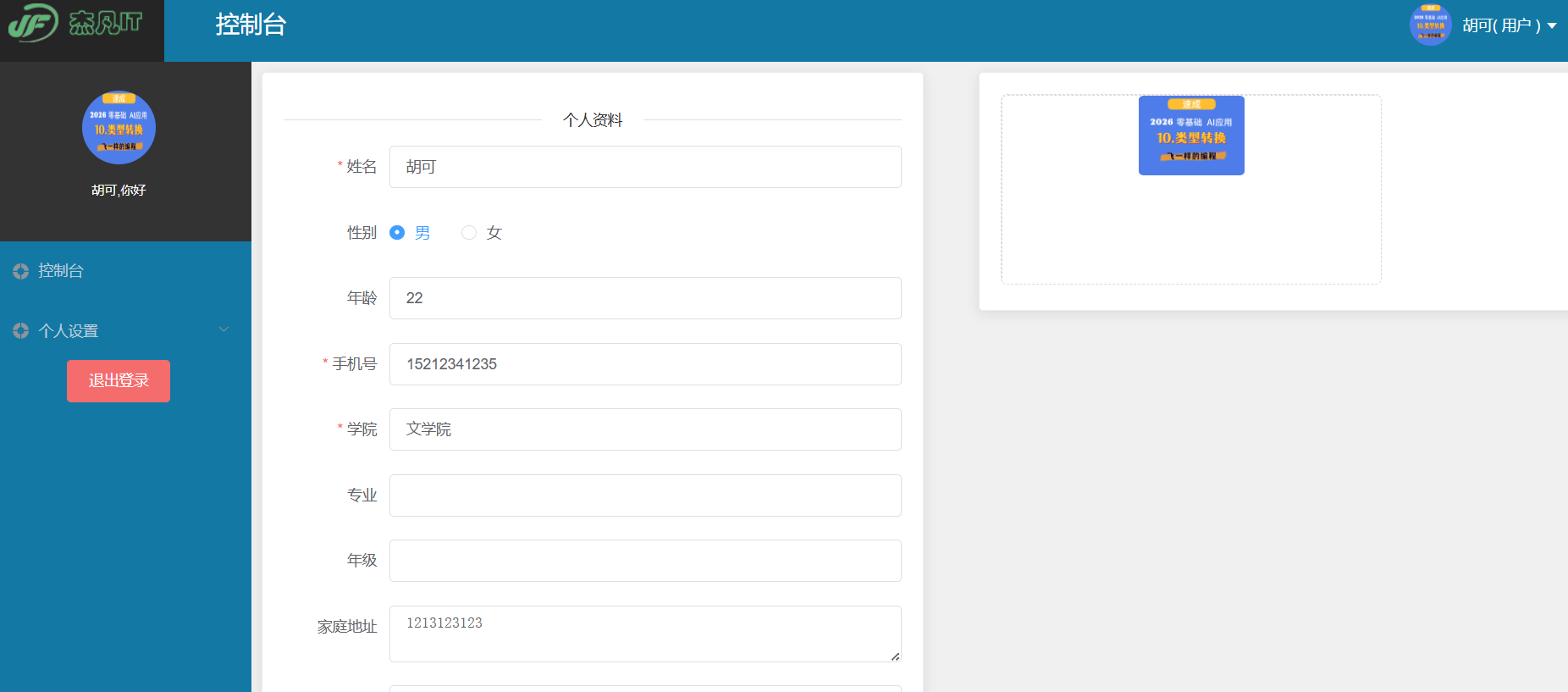Click the sidebar profile avatar
1568x692 pixels.
click(x=119, y=128)
